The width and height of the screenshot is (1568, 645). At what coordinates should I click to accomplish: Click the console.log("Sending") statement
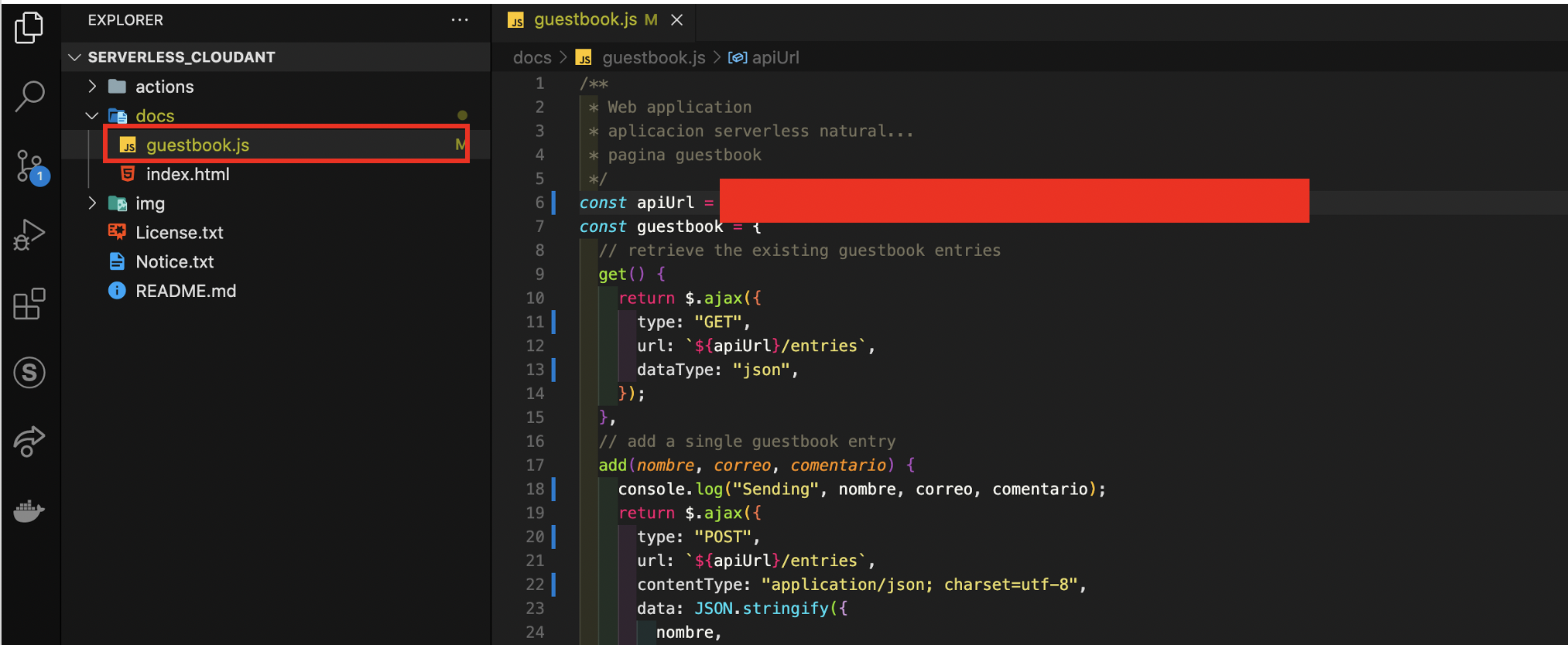[x=862, y=489]
